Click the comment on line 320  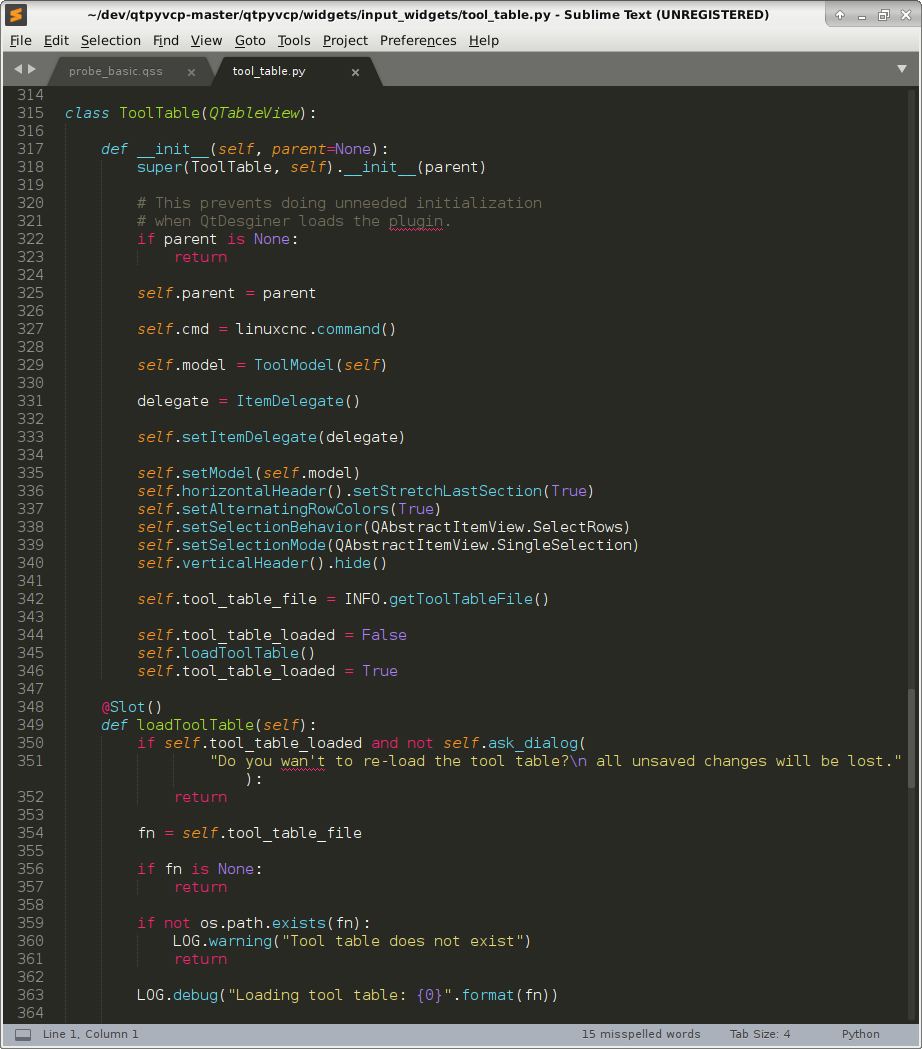pyautogui.click(x=339, y=203)
